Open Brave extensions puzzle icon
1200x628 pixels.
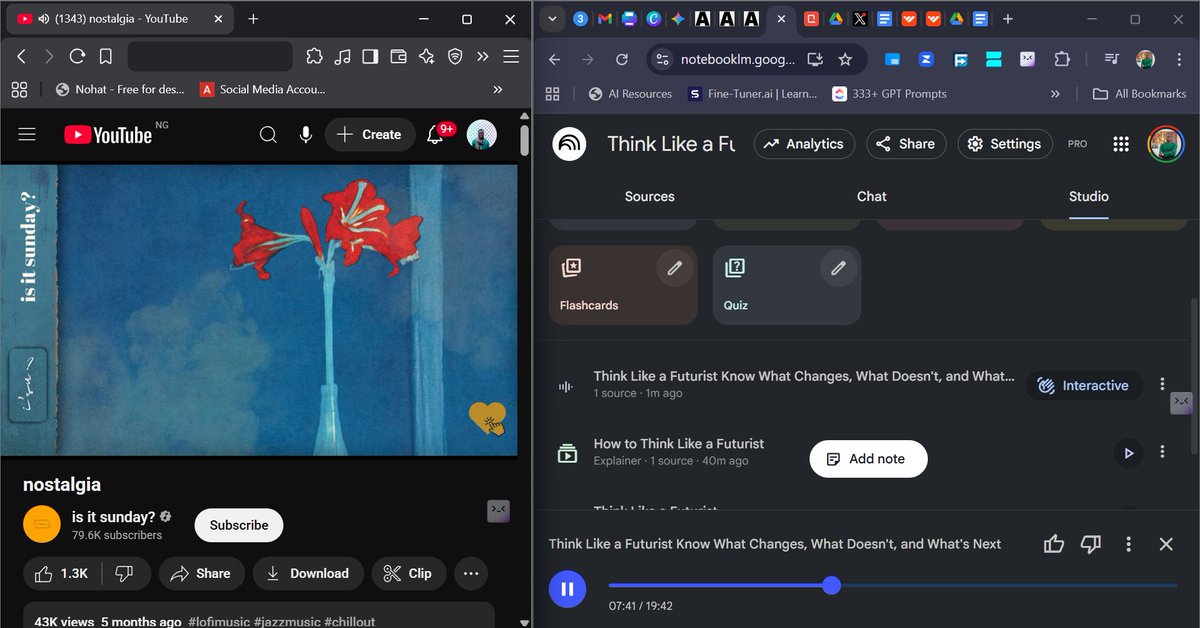pyautogui.click(x=315, y=57)
